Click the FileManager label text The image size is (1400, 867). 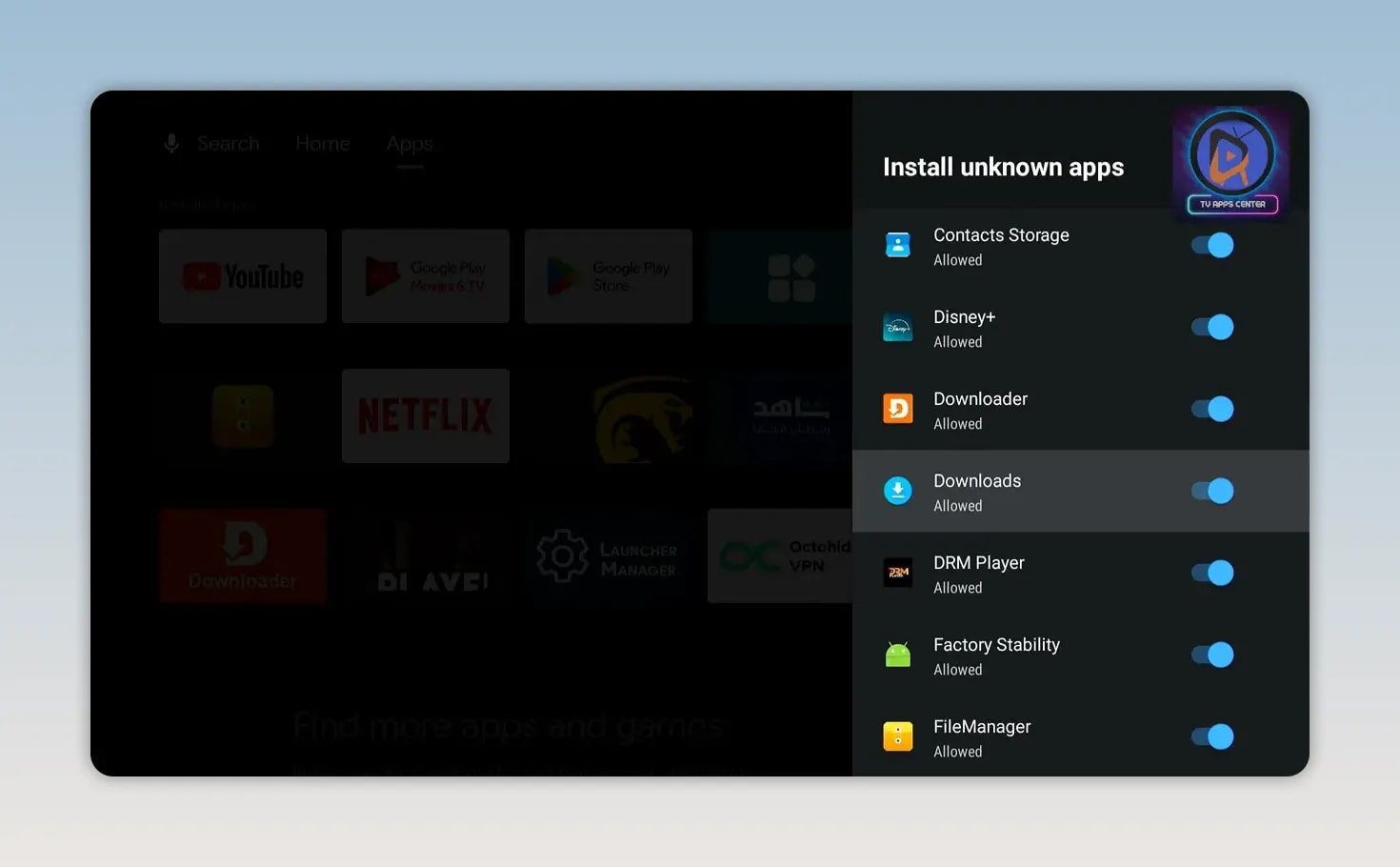click(982, 727)
